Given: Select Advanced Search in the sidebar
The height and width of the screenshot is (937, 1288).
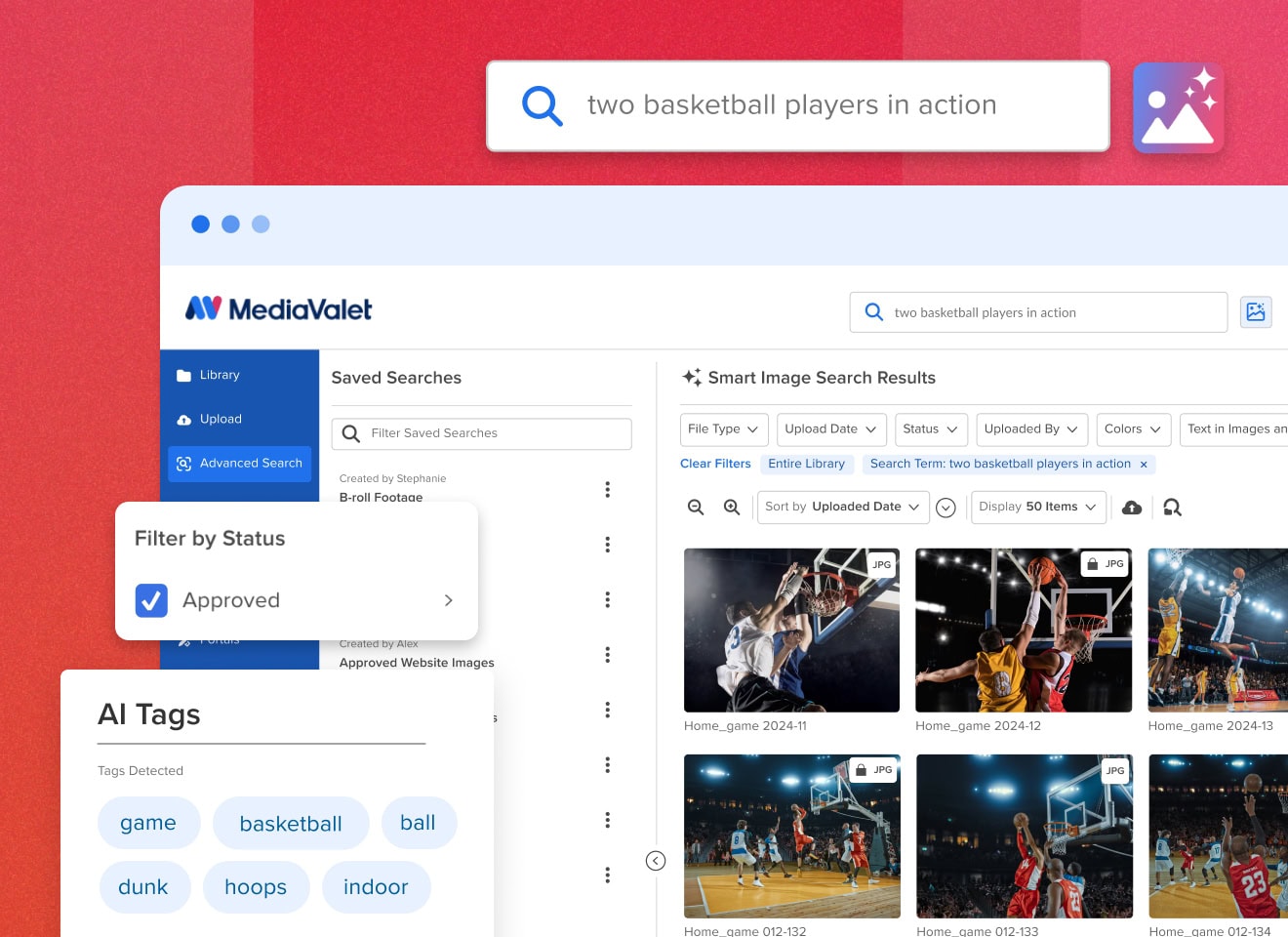Looking at the screenshot, I should [x=240, y=465].
